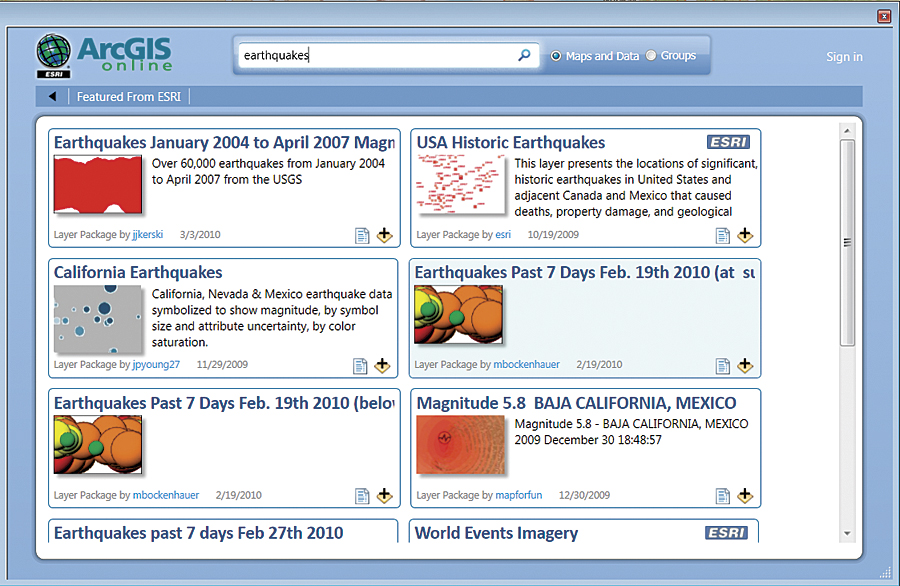This screenshot has width=900, height=586.
Task: Select the Groups radio button
Action: pos(651,55)
